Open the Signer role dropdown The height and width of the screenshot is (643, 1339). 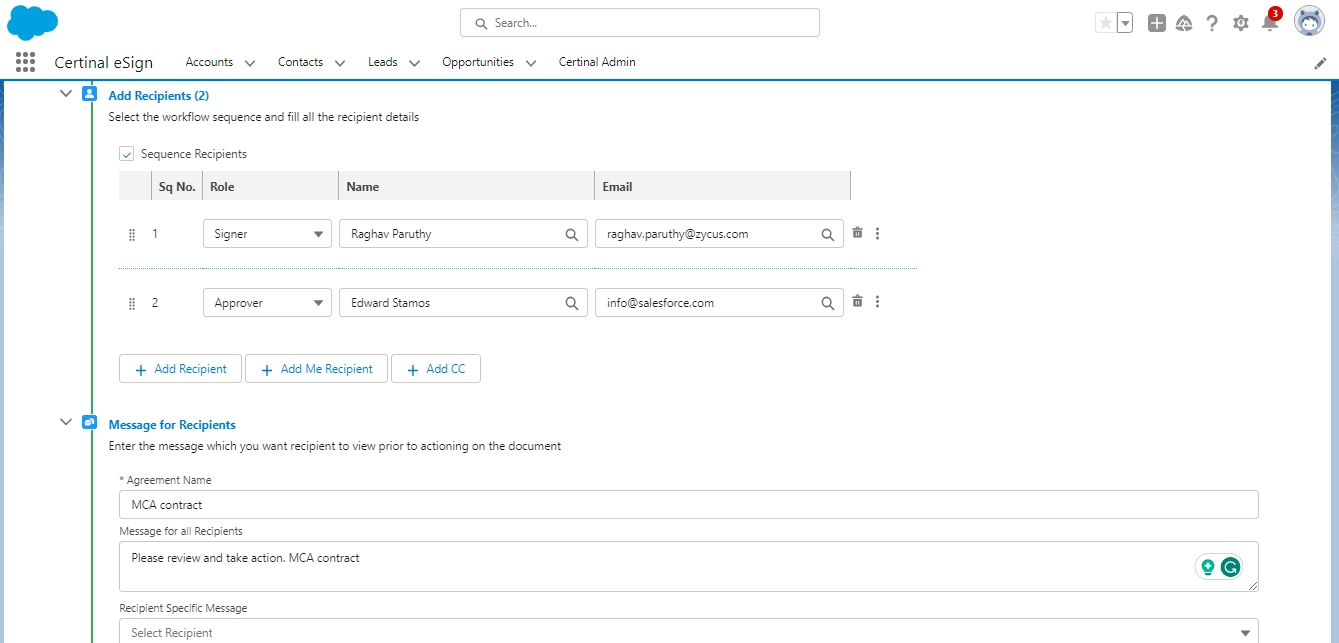(267, 234)
